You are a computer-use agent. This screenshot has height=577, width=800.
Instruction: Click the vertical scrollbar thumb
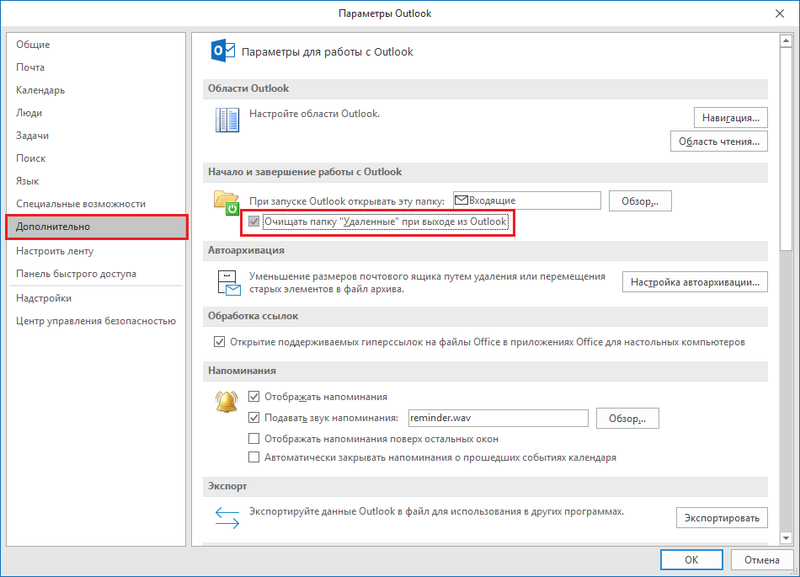point(786,148)
